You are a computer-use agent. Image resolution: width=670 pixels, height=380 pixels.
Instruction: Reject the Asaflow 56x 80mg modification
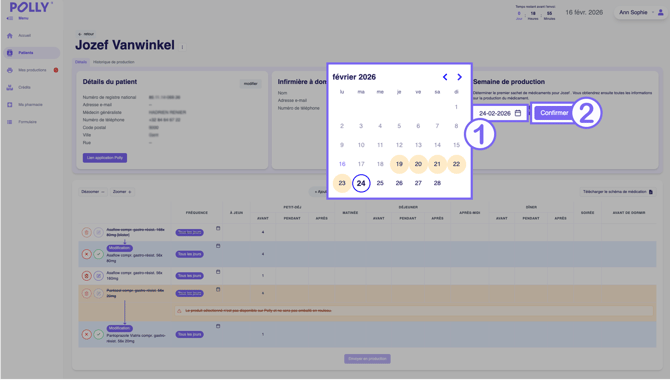[x=86, y=254]
